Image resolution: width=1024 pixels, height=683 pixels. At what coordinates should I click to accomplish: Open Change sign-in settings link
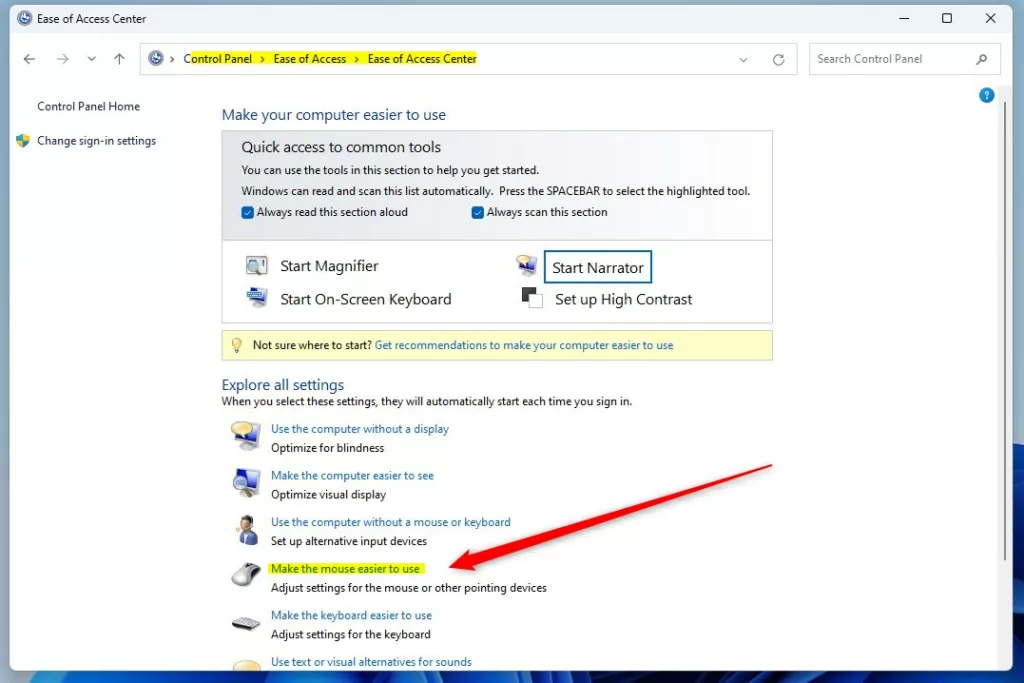[x=96, y=140]
